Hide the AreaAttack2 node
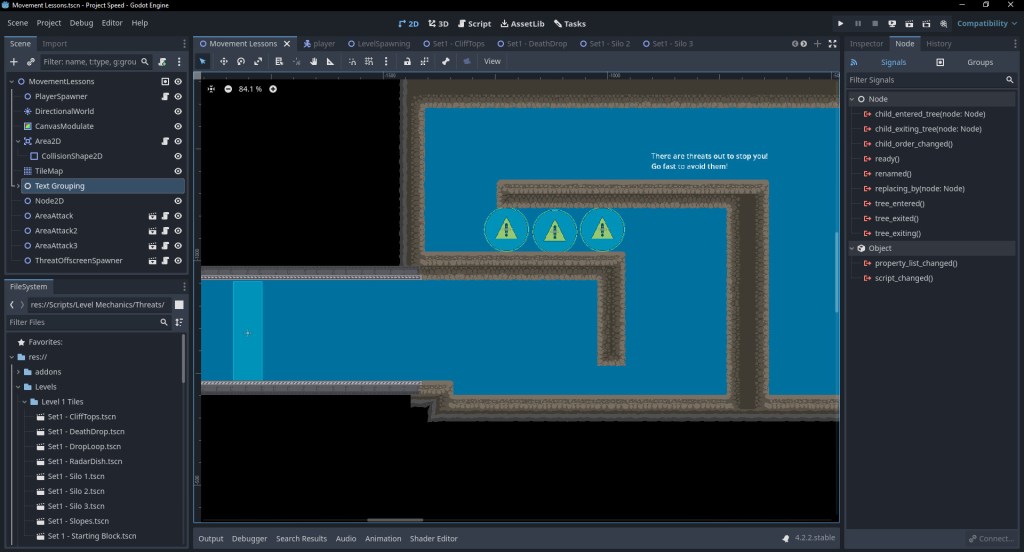 coord(178,231)
